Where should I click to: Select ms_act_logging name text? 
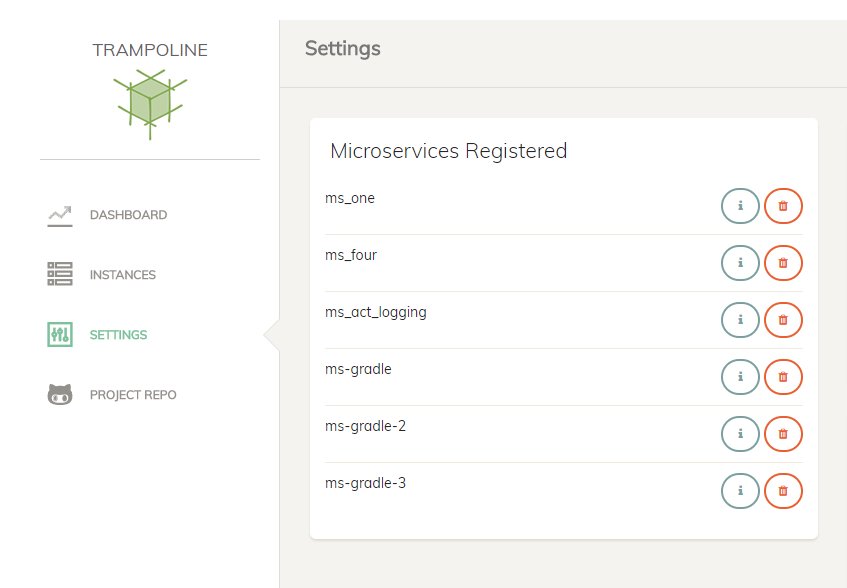click(x=375, y=313)
